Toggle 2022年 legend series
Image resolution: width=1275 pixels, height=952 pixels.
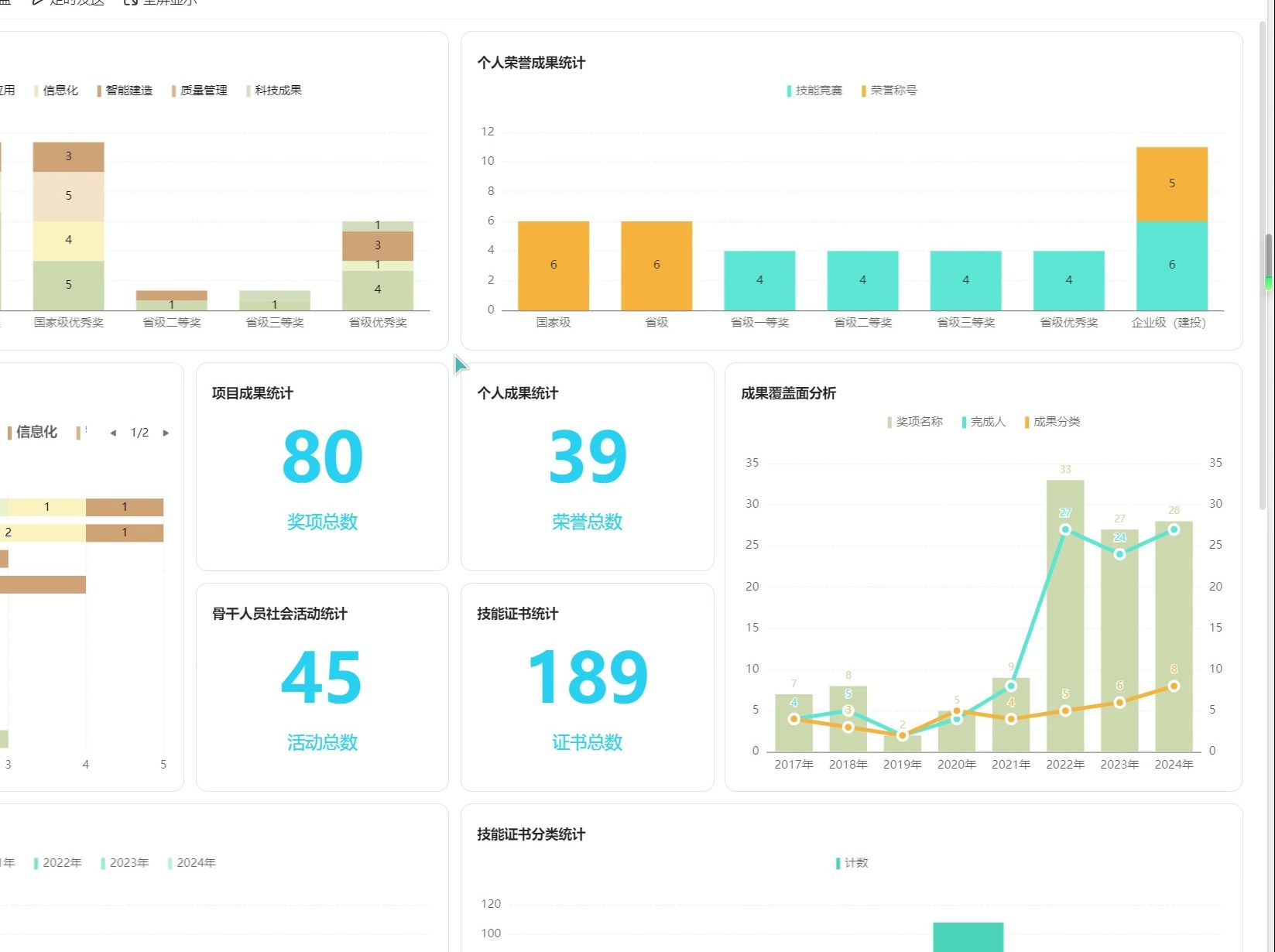58,863
